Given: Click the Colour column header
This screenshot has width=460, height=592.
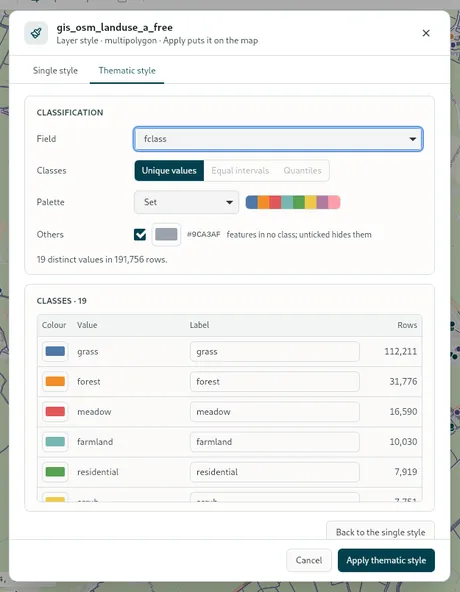Looking at the screenshot, I should [x=54, y=325].
